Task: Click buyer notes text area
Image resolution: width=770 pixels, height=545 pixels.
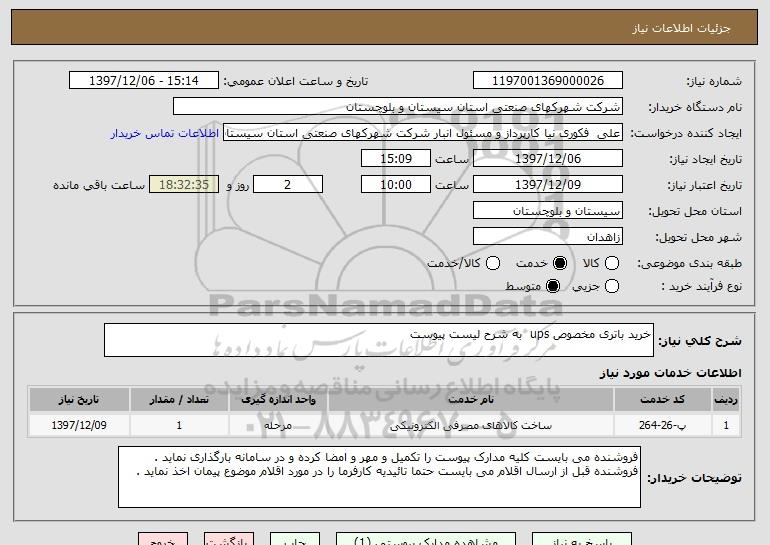Action: click(x=379, y=477)
